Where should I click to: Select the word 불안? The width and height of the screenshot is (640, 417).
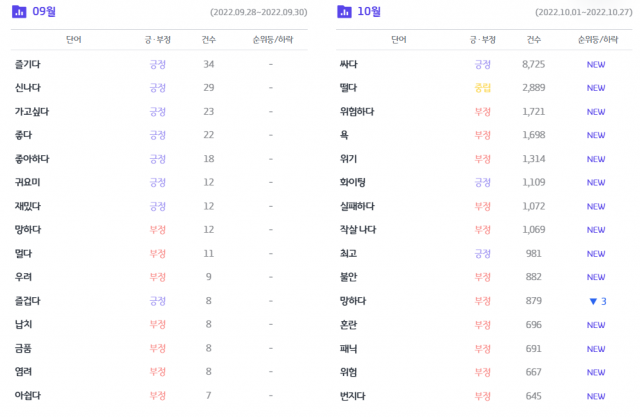(x=349, y=277)
